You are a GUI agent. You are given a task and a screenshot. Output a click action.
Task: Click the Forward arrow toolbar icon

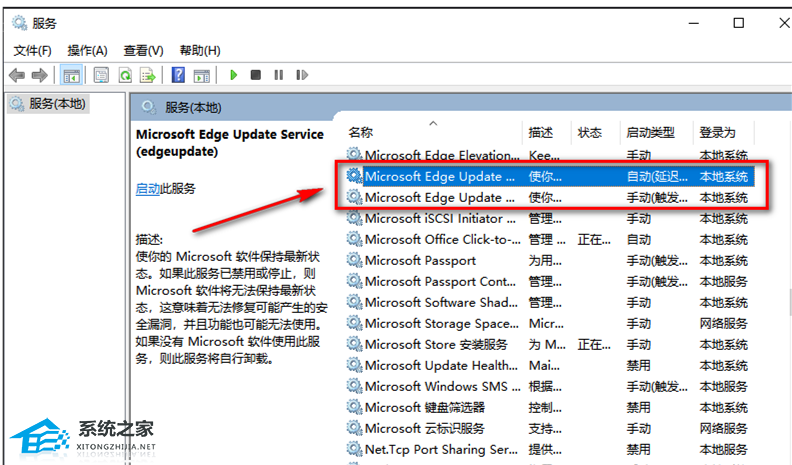39,75
